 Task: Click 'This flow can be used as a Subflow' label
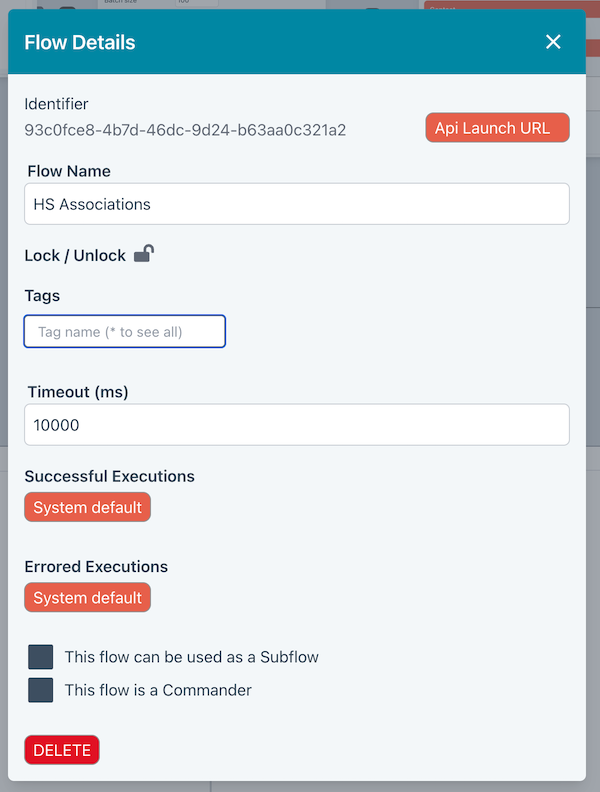[192, 657]
